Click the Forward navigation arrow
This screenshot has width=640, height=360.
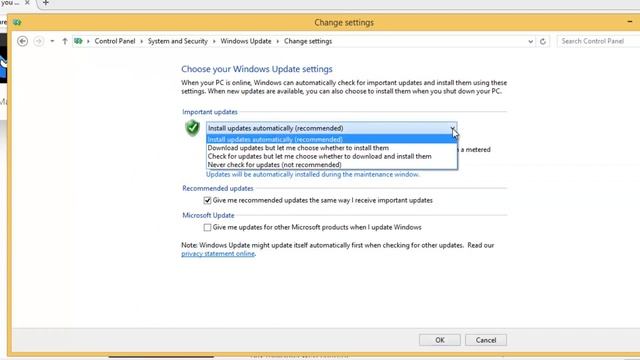click(x=38, y=41)
